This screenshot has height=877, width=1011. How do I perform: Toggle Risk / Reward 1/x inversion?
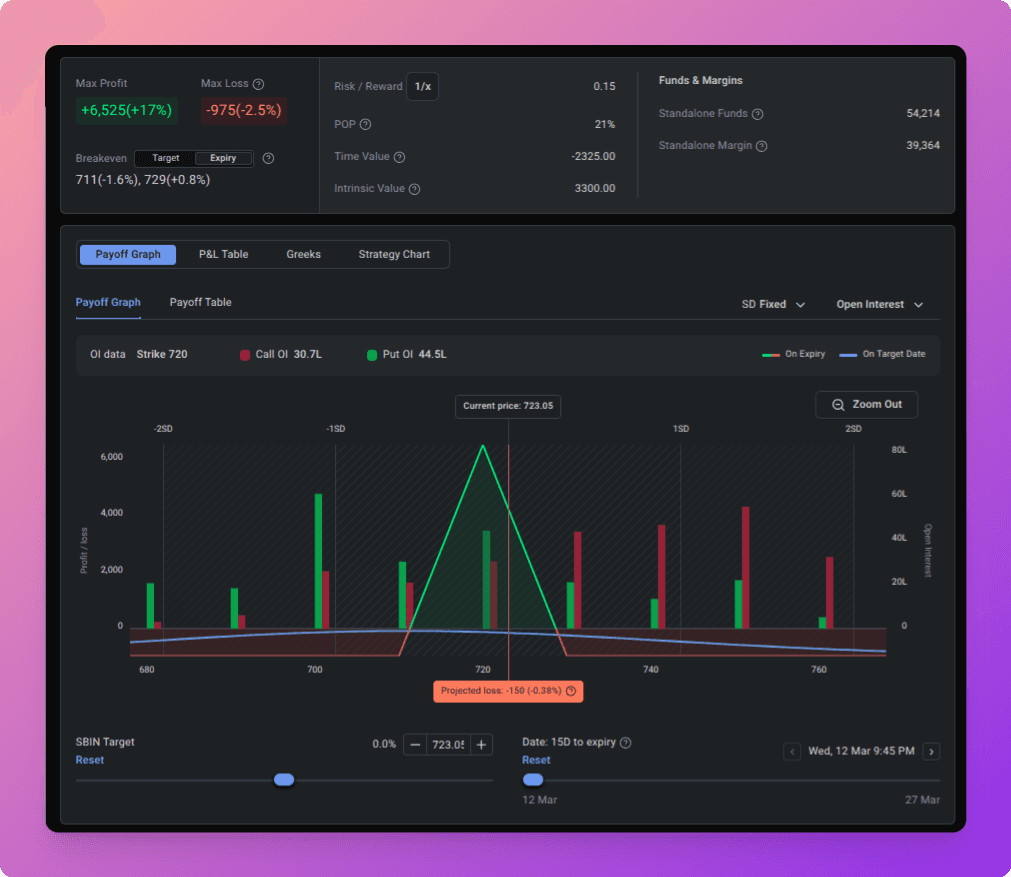[x=422, y=86]
